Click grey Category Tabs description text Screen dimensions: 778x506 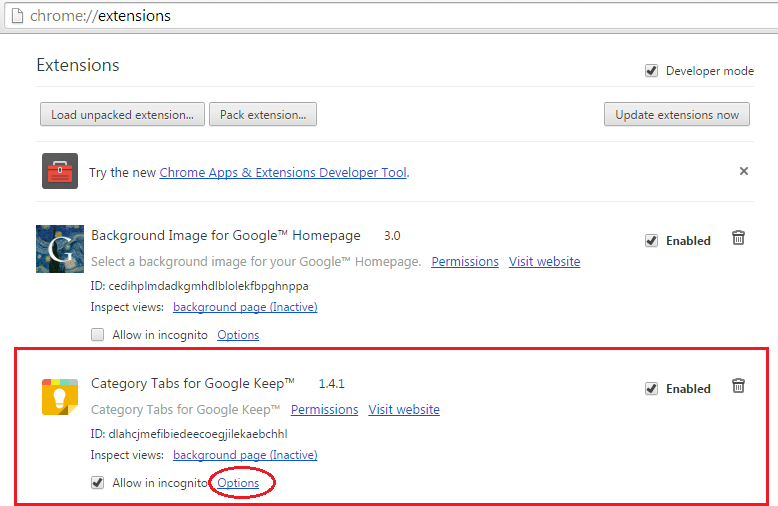pos(186,409)
